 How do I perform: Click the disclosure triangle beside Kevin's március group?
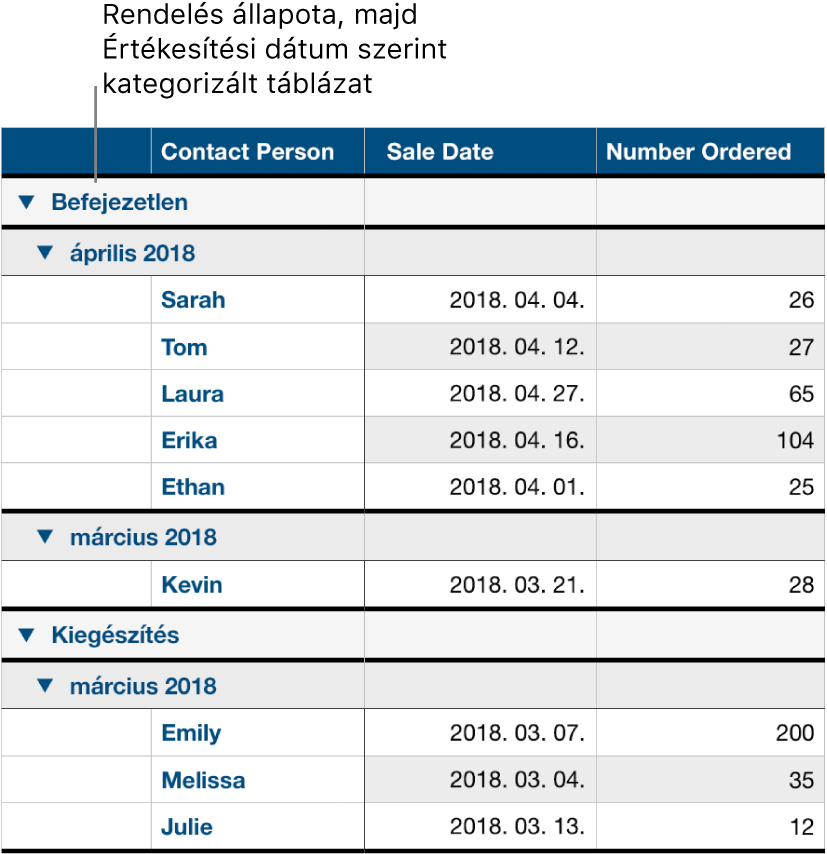tap(42, 537)
